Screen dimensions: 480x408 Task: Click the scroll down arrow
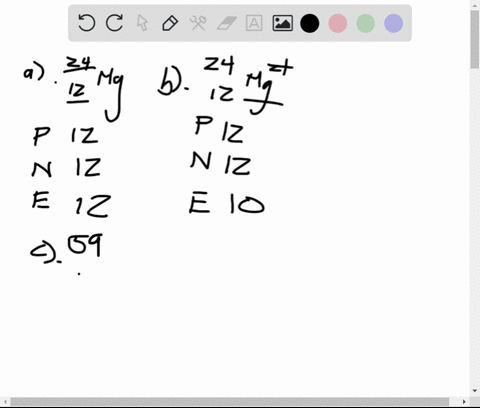point(475,390)
